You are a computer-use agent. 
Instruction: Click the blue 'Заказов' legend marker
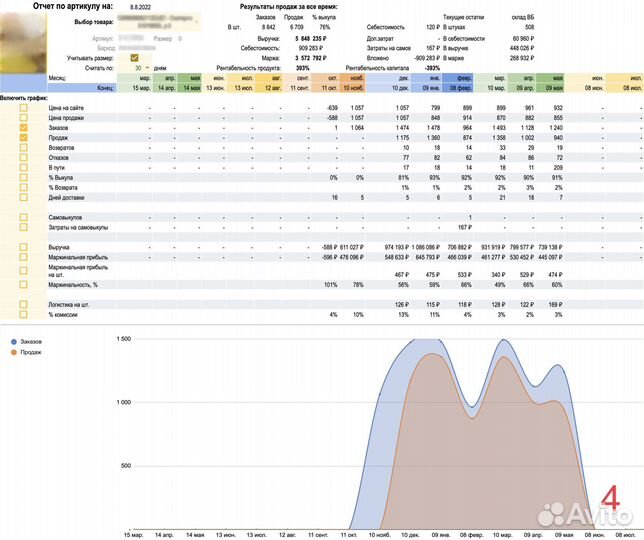[x=12, y=343]
